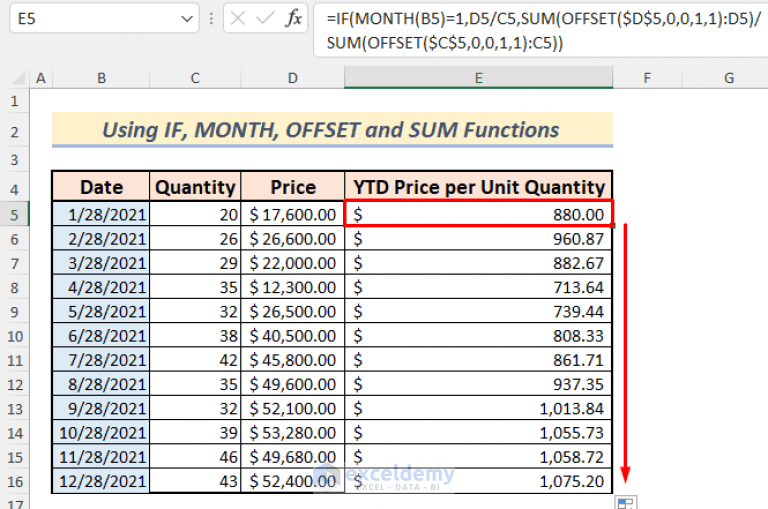The height and width of the screenshot is (509, 768).
Task: Click the Enter checkmark icon in formula bar
Action: pyautogui.click(x=265, y=19)
